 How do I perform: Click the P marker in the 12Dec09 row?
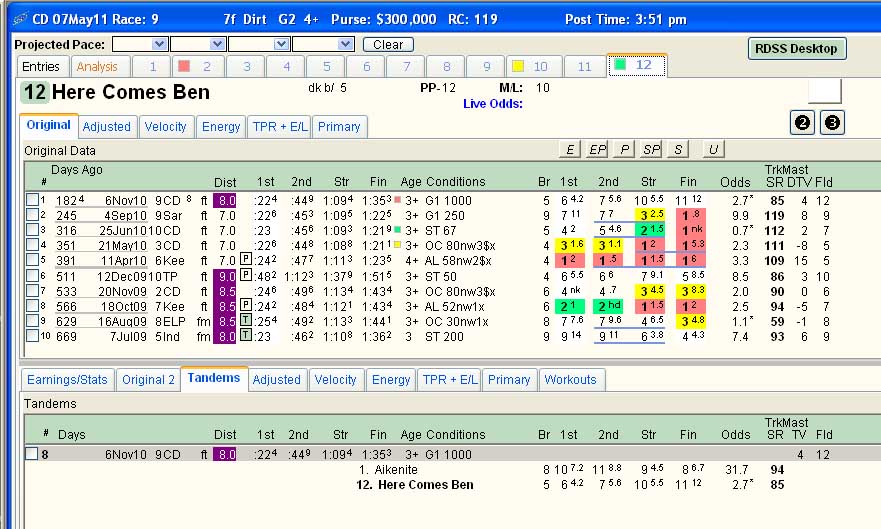click(246, 275)
